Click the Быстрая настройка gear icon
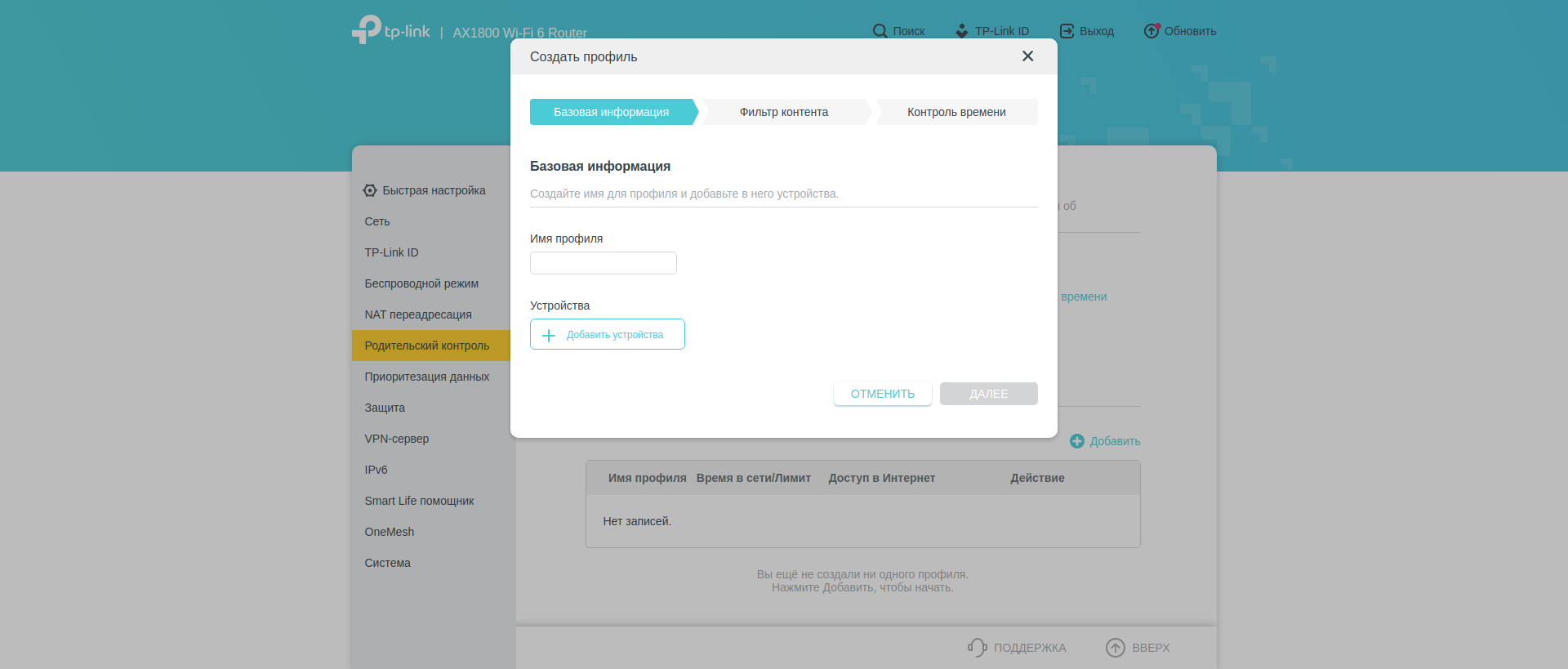 point(370,190)
